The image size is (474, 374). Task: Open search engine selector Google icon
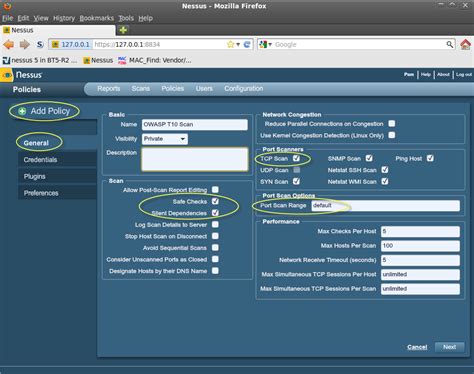click(265, 44)
